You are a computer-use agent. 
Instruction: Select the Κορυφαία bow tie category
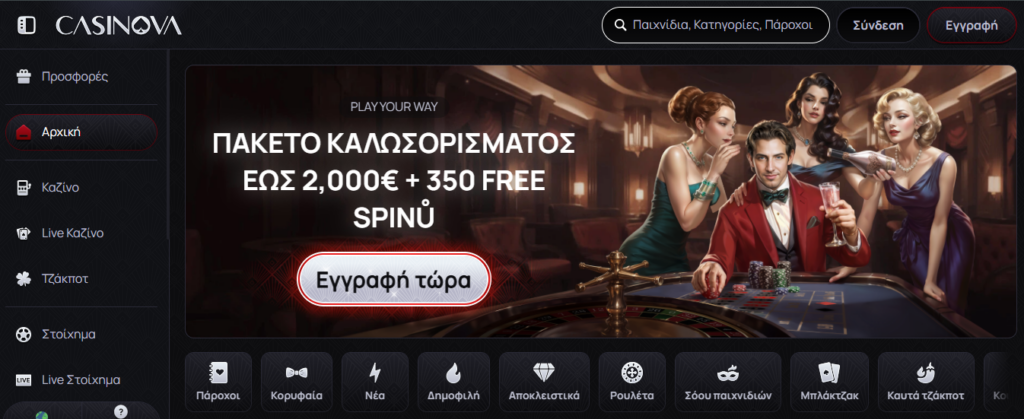coord(296,382)
